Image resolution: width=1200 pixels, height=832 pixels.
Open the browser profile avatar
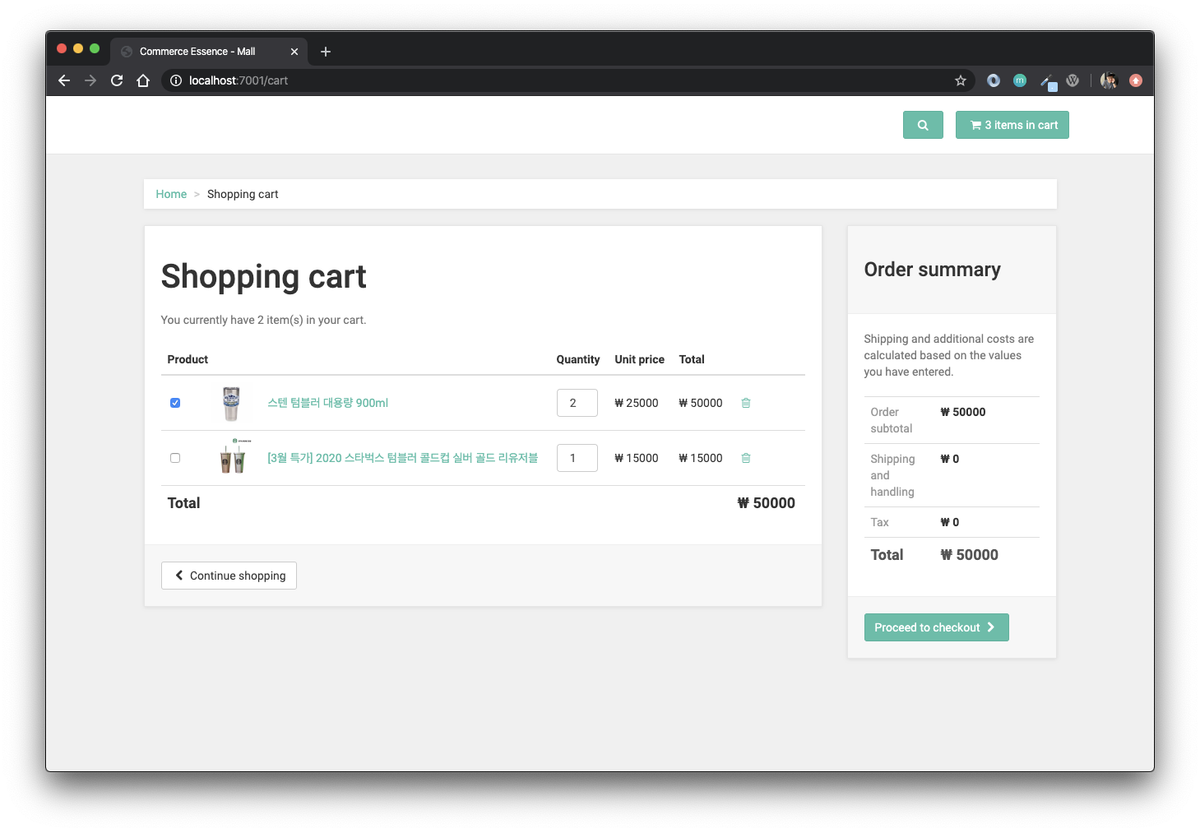[x=1108, y=80]
